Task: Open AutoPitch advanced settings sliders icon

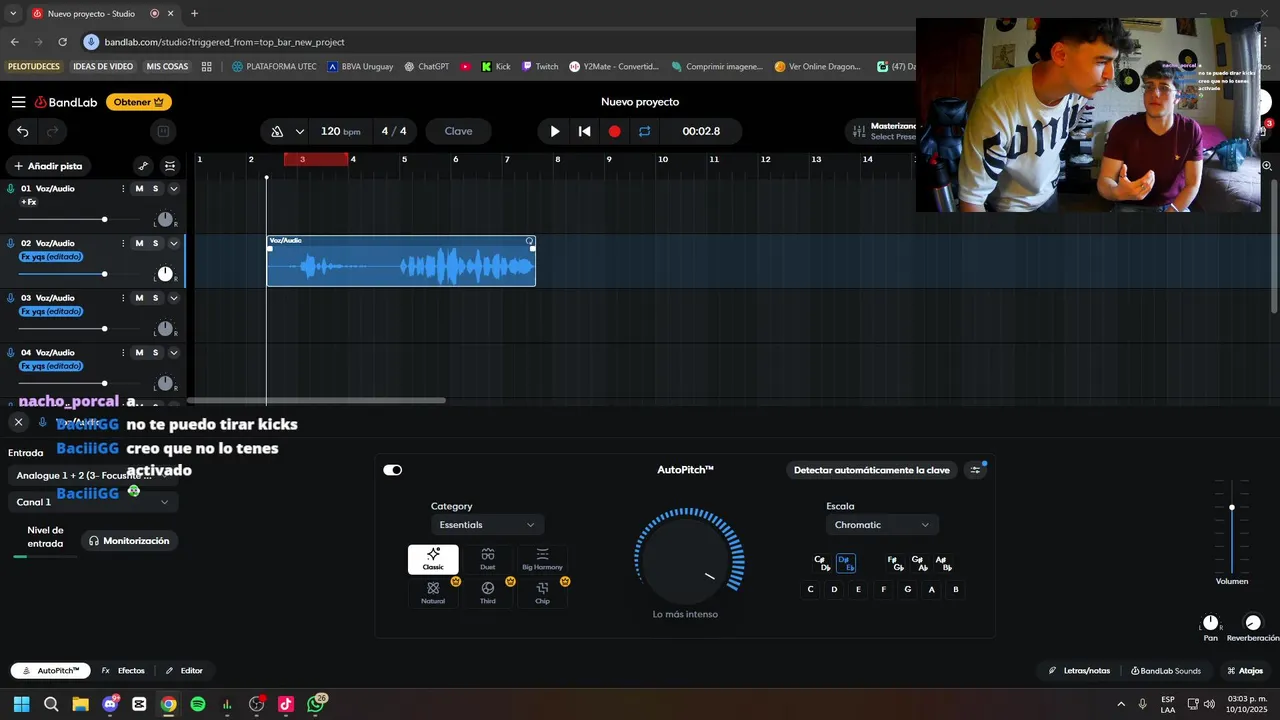Action: (x=976, y=470)
